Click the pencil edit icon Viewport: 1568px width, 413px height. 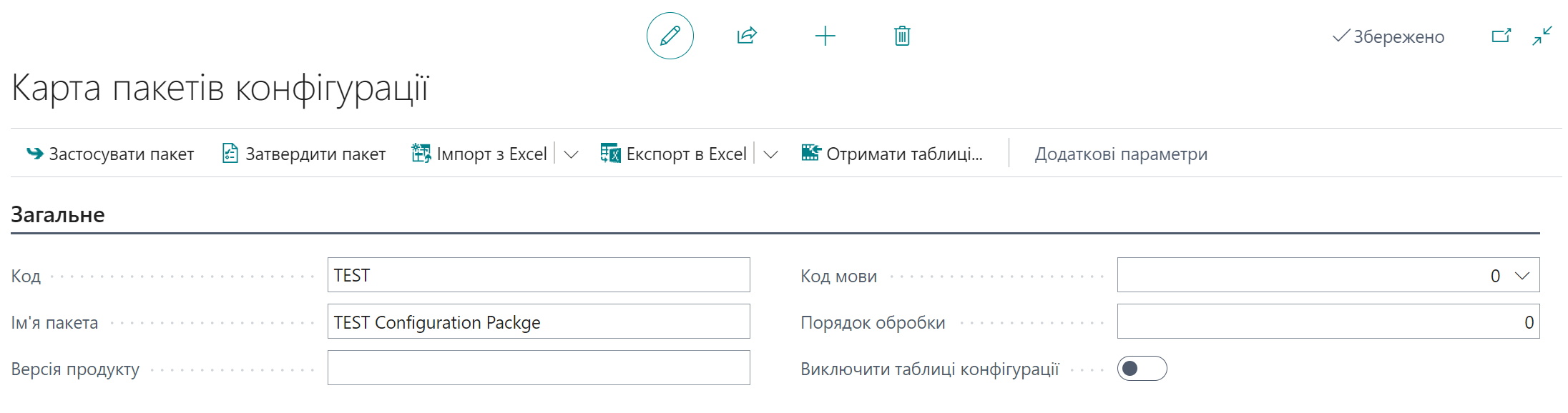click(x=670, y=36)
